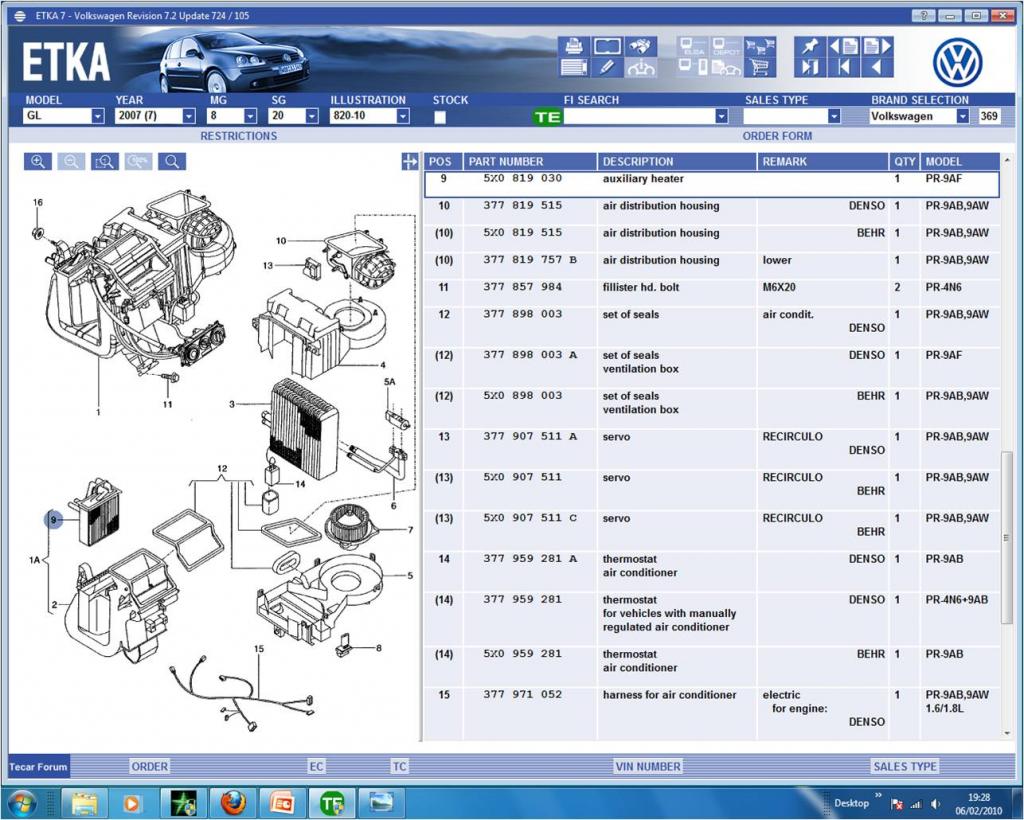Viewport: 1024px width, 820px height.
Task: Click the bottom SALES TYPE button
Action: 905,766
